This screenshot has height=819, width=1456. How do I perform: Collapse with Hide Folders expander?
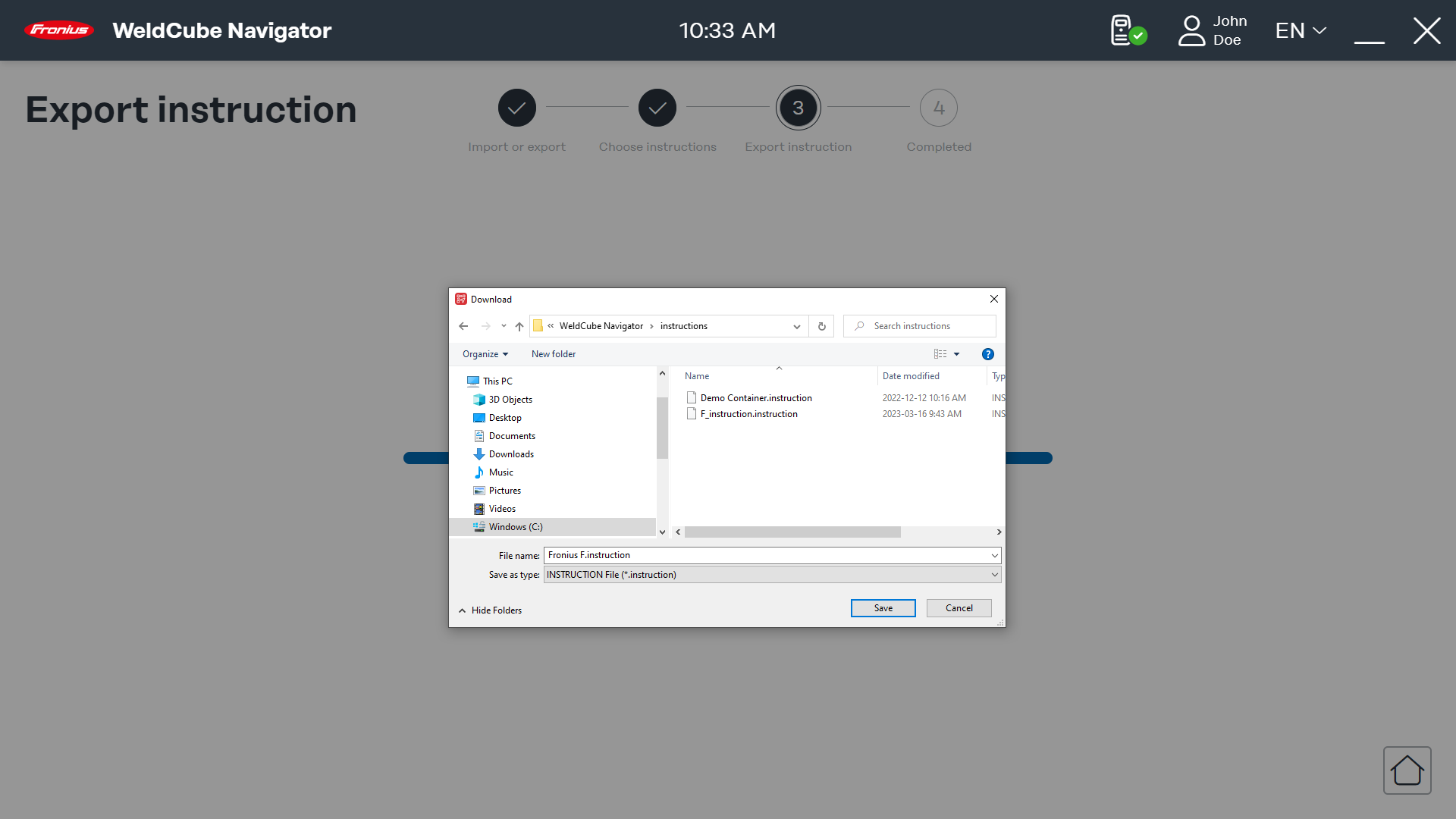click(x=490, y=610)
